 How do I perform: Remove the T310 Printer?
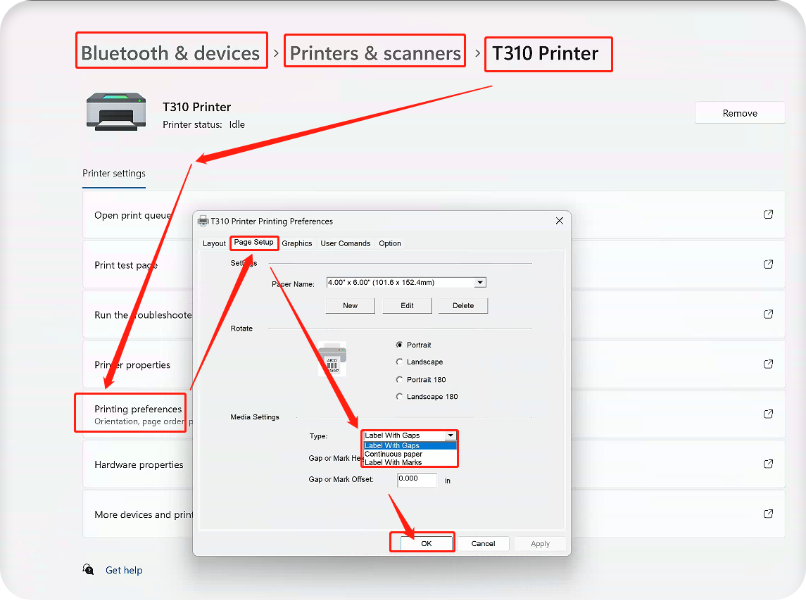(740, 113)
